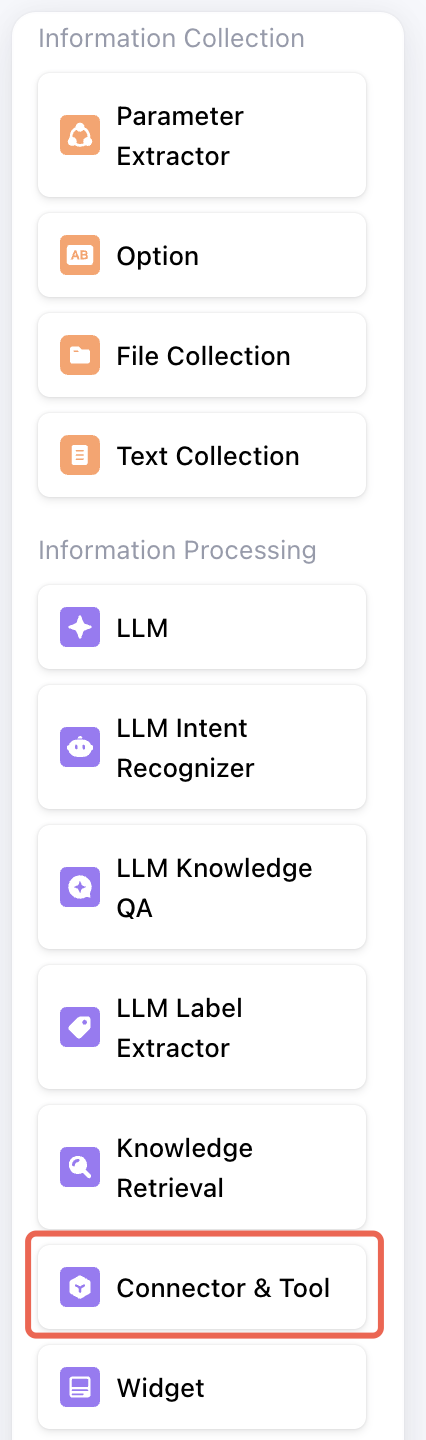The image size is (426, 1440).
Task: Click the Parameter Extractor orange icon
Action: click(79, 135)
